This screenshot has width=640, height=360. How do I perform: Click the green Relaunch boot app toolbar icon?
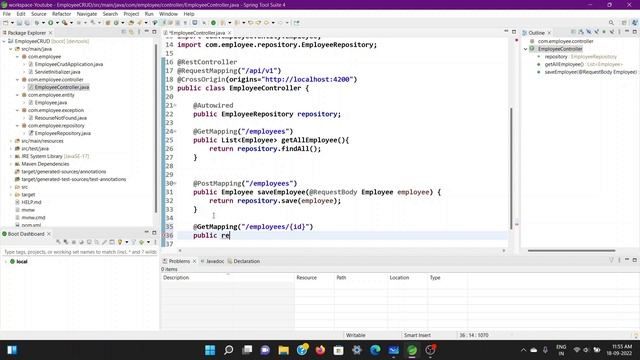213,23
